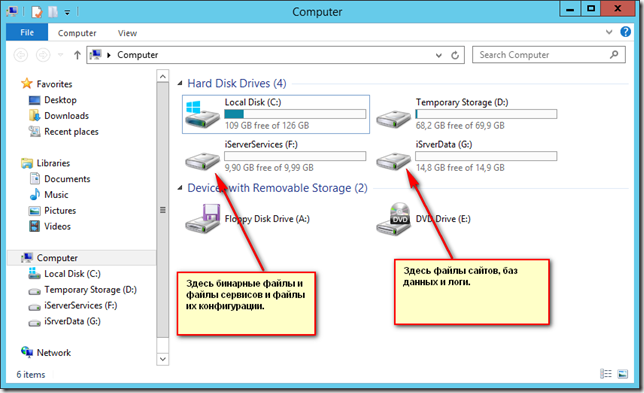Viewport: 644px width, 393px height.
Task: Switch to Large icons view in status bar
Action: point(623,373)
